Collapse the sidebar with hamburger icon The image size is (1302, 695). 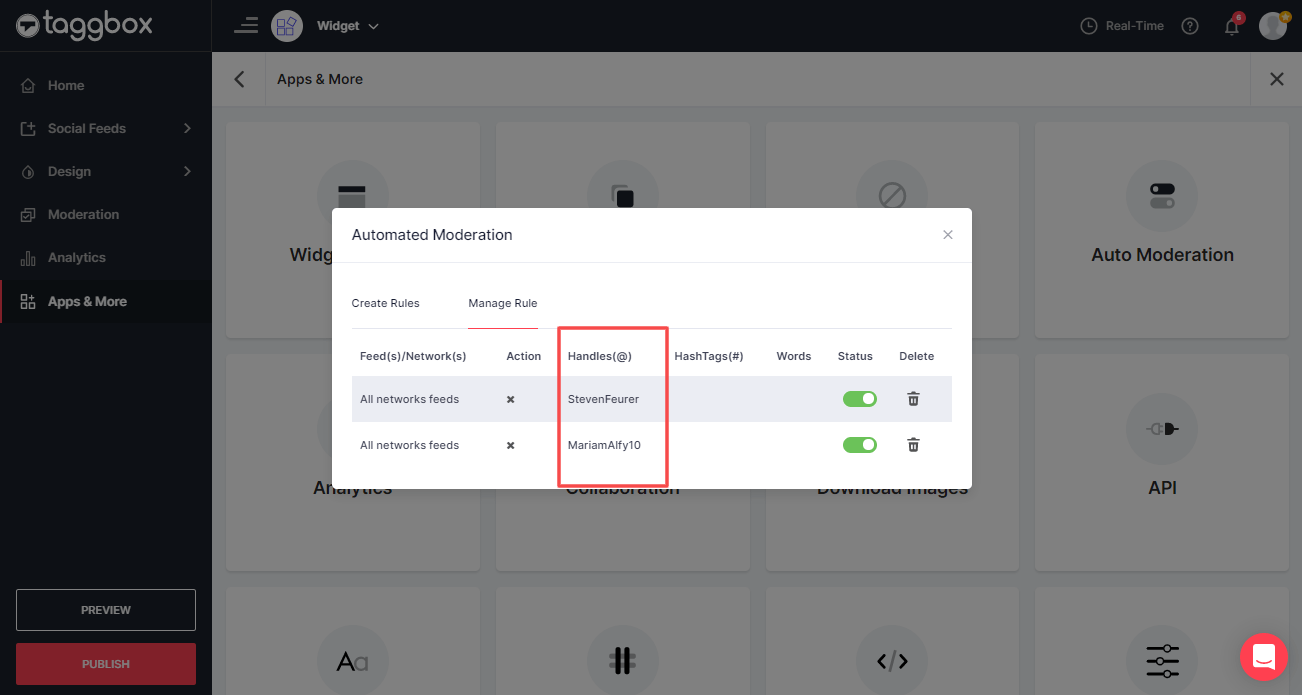pyautogui.click(x=245, y=26)
